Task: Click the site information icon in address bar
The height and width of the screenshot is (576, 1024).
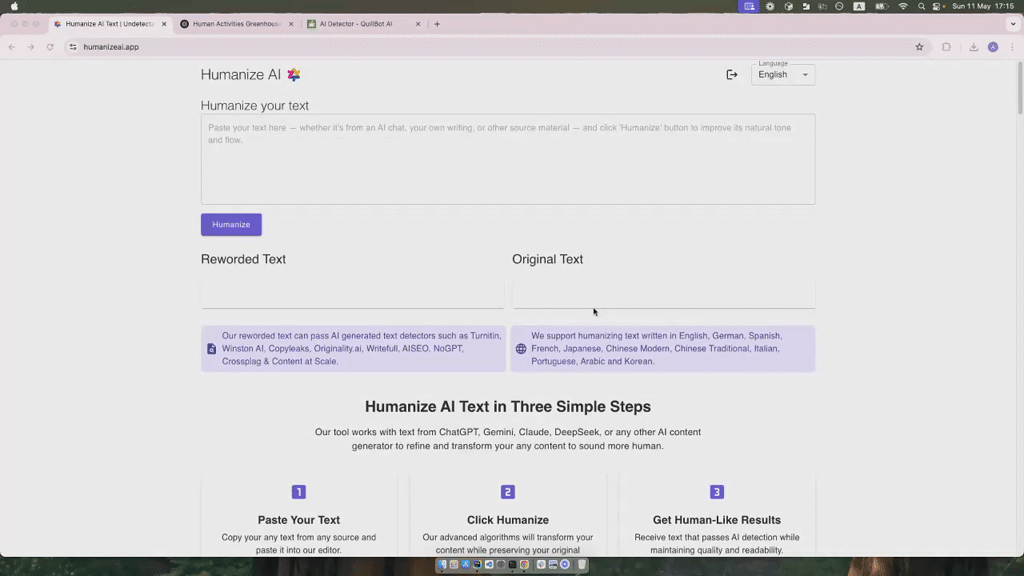Action: click(73, 47)
